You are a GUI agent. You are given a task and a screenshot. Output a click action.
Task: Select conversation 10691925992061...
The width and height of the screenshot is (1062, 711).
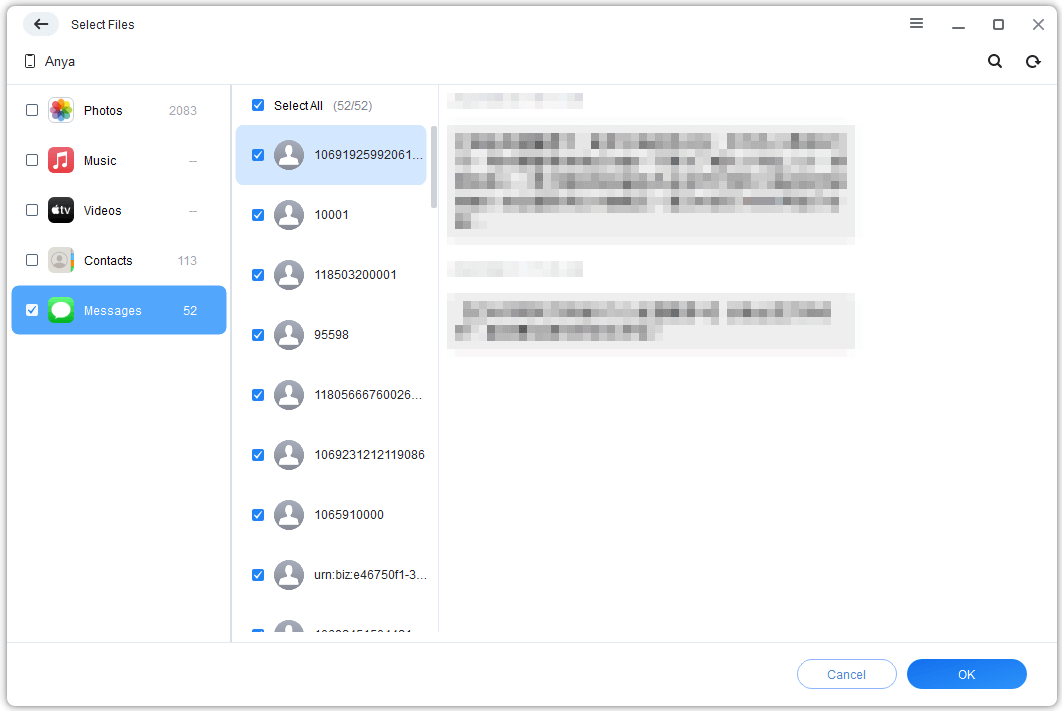[x=331, y=155]
